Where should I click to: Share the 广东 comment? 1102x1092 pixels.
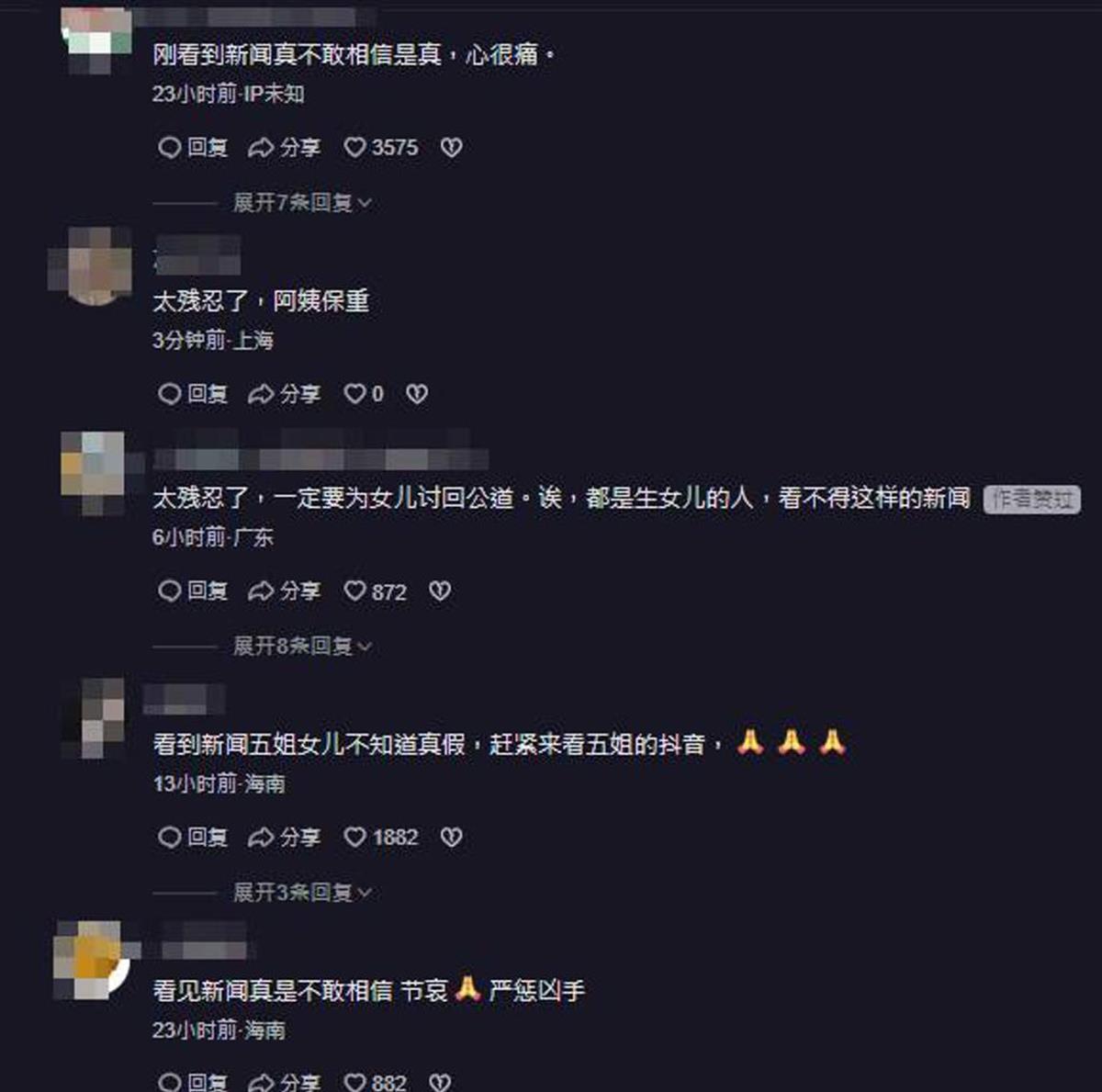click(x=285, y=591)
